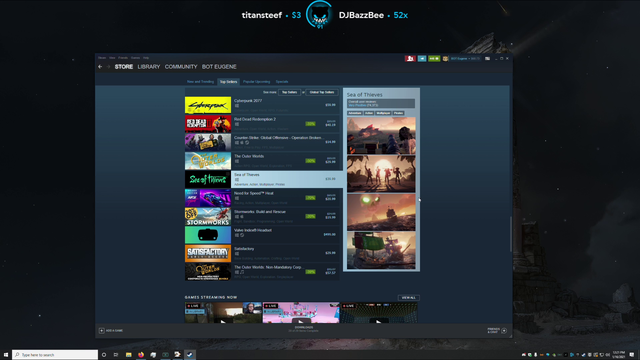Open Satisfactory game thumbnail
The height and width of the screenshot is (360, 640).
pyautogui.click(x=208, y=253)
